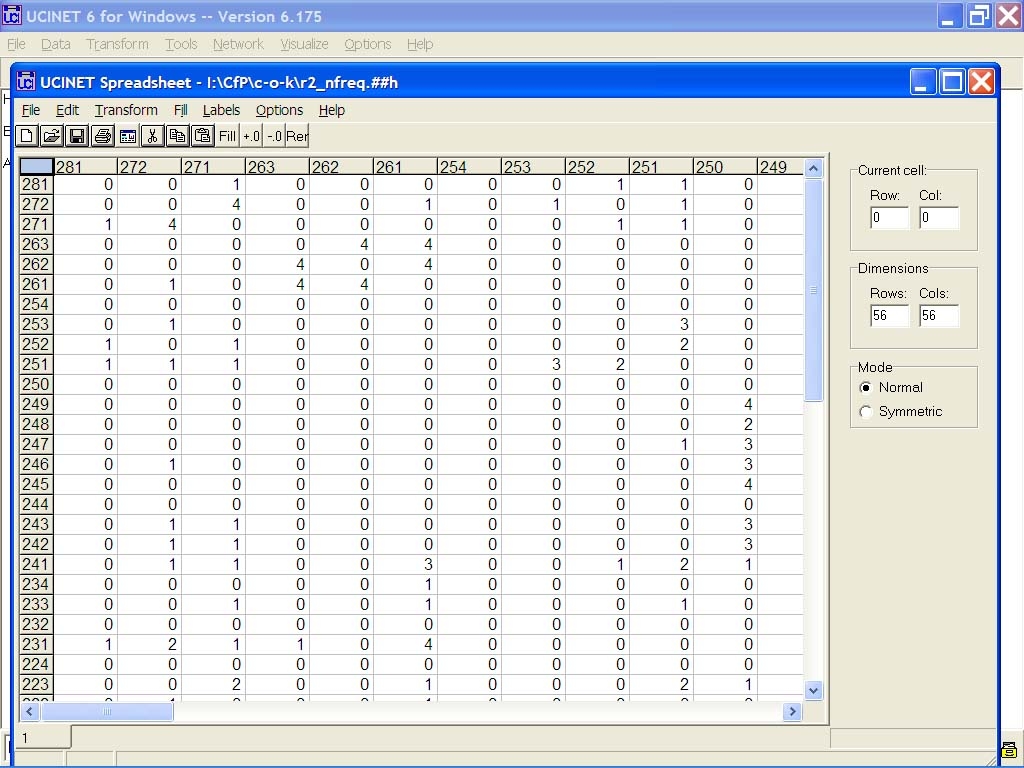
Task: Select the Symmetric mode radio button
Action: (866, 412)
